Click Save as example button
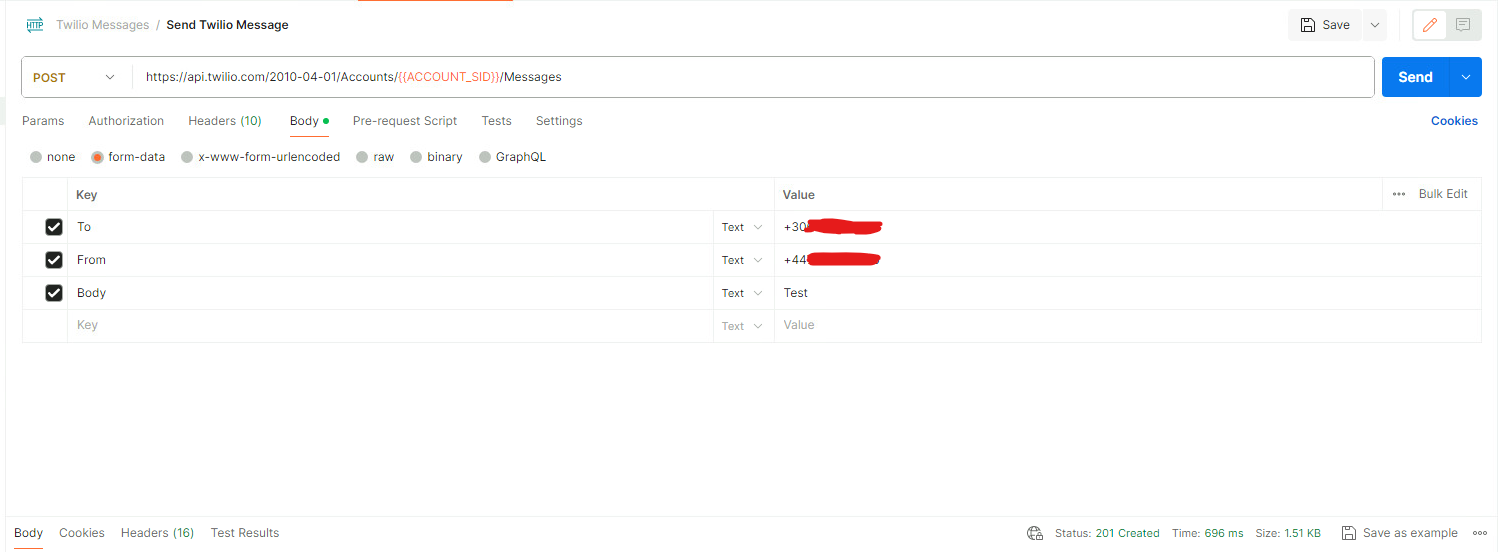 1399,533
